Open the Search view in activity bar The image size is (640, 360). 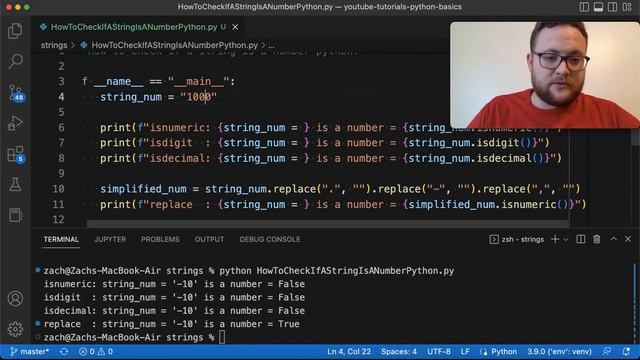[x=15, y=62]
